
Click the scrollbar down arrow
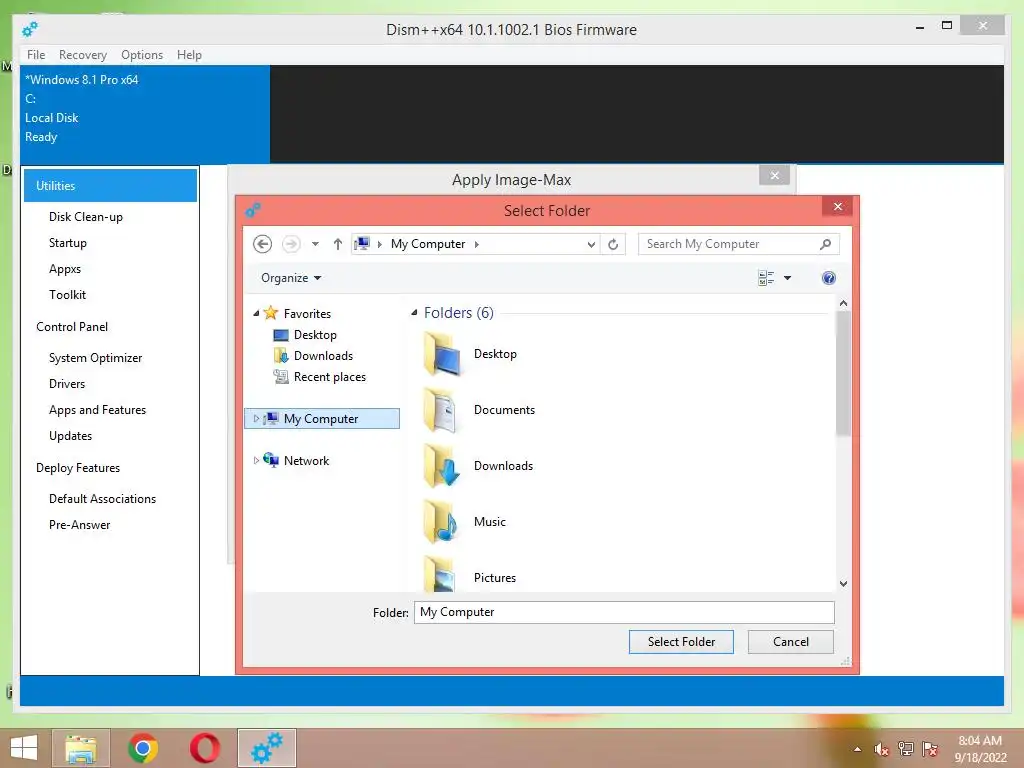pyautogui.click(x=843, y=584)
